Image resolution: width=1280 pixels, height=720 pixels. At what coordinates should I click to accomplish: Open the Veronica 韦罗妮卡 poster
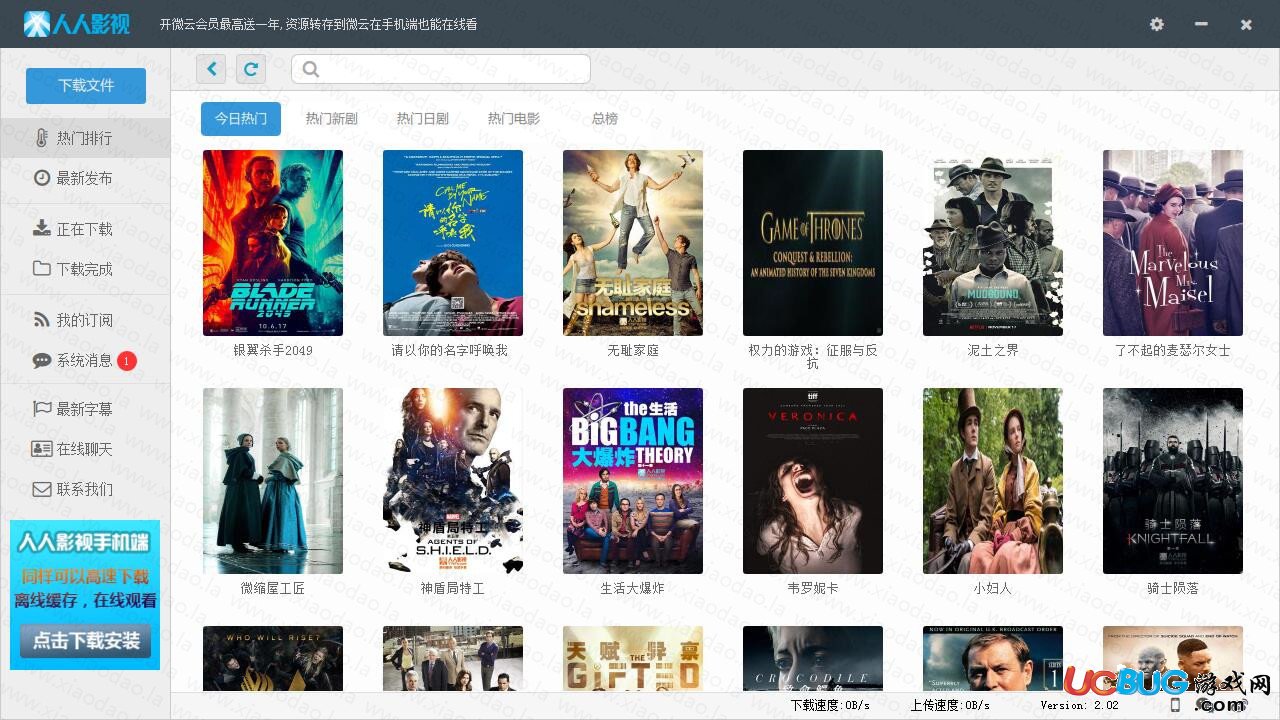(x=813, y=481)
